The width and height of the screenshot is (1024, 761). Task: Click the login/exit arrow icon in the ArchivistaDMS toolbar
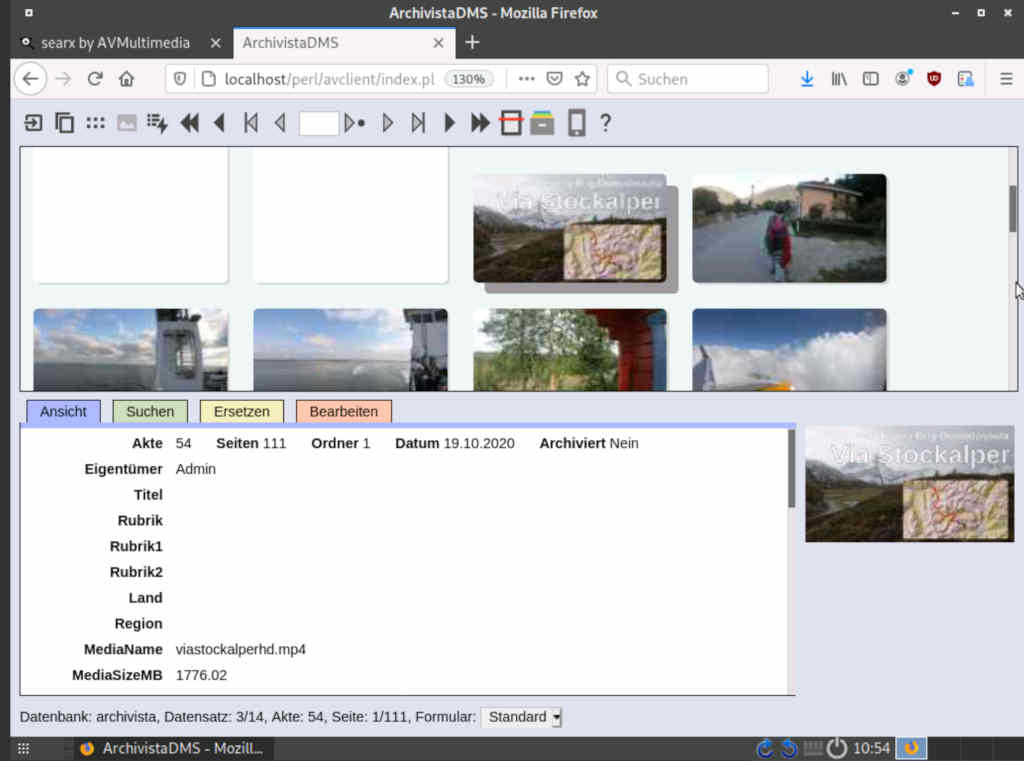pyautogui.click(x=33, y=123)
